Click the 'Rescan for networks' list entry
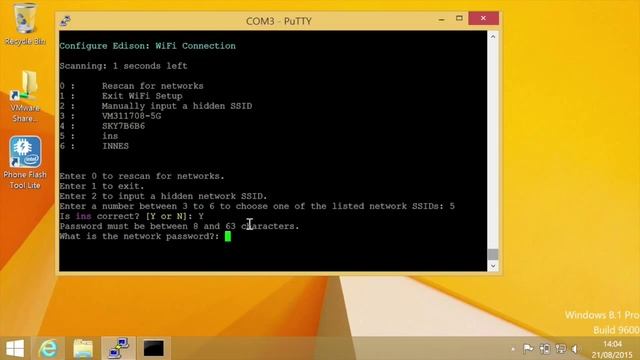The image size is (640, 360). [152, 86]
